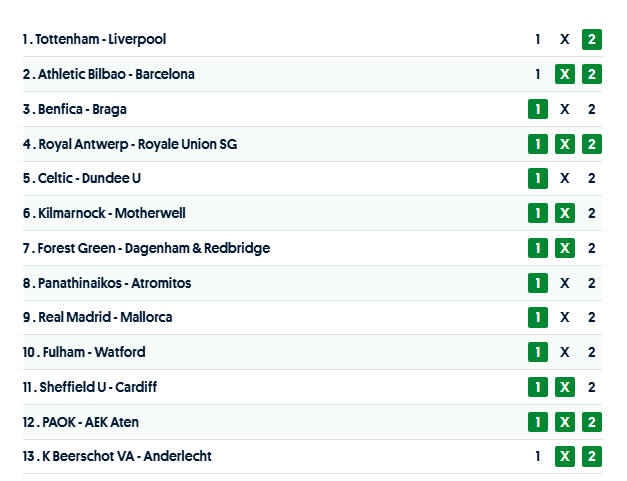Select home win for Athletic Bilbao - Barcelona
Screen dimensions: 627x481
coord(538,74)
